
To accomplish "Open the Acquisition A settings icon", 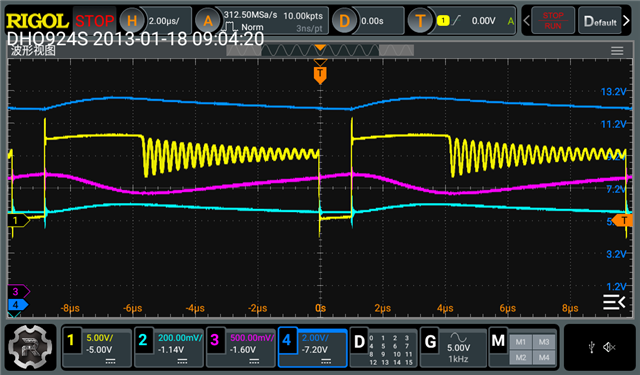I will 208,20.
